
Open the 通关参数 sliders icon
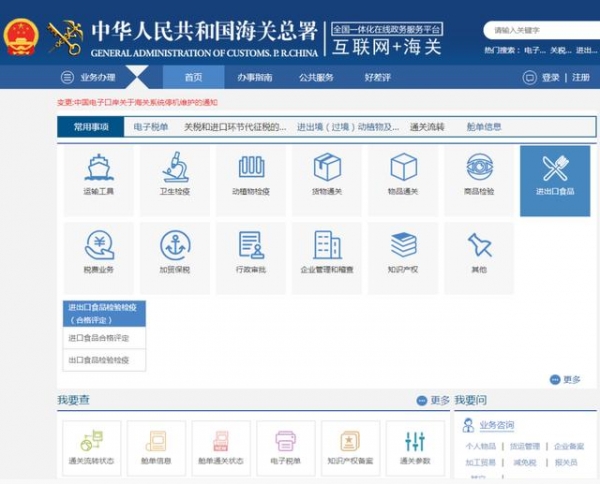point(413,441)
